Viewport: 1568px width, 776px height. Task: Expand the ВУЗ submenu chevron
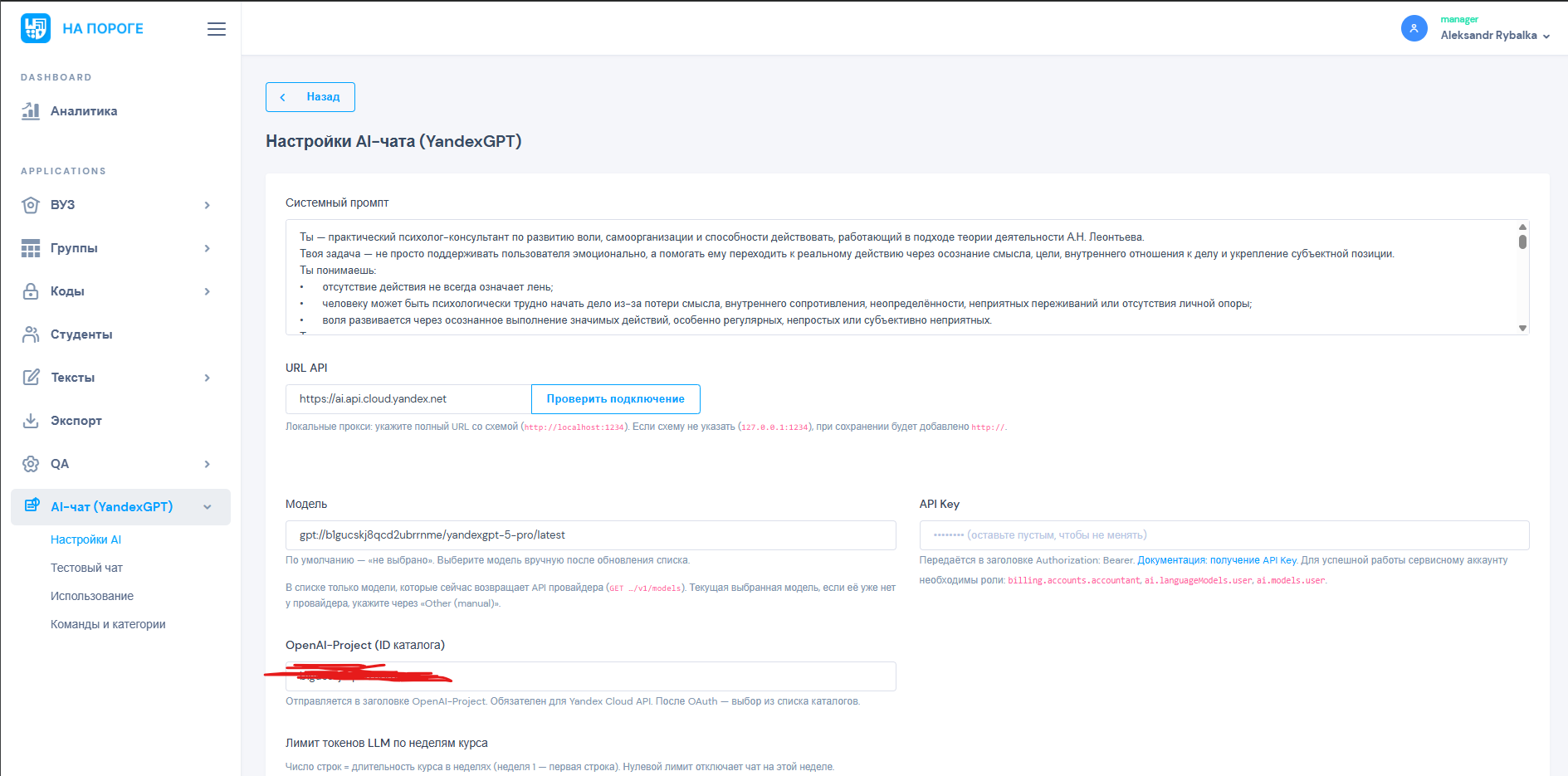pyautogui.click(x=208, y=205)
